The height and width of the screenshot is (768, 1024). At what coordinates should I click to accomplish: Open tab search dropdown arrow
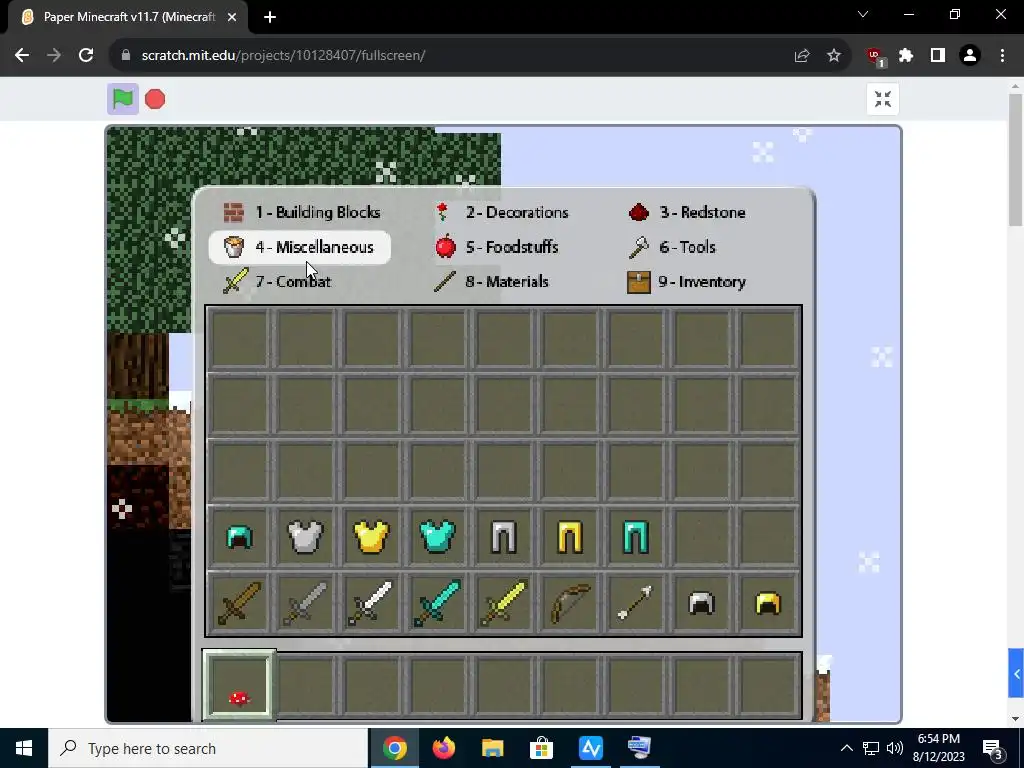(x=863, y=14)
